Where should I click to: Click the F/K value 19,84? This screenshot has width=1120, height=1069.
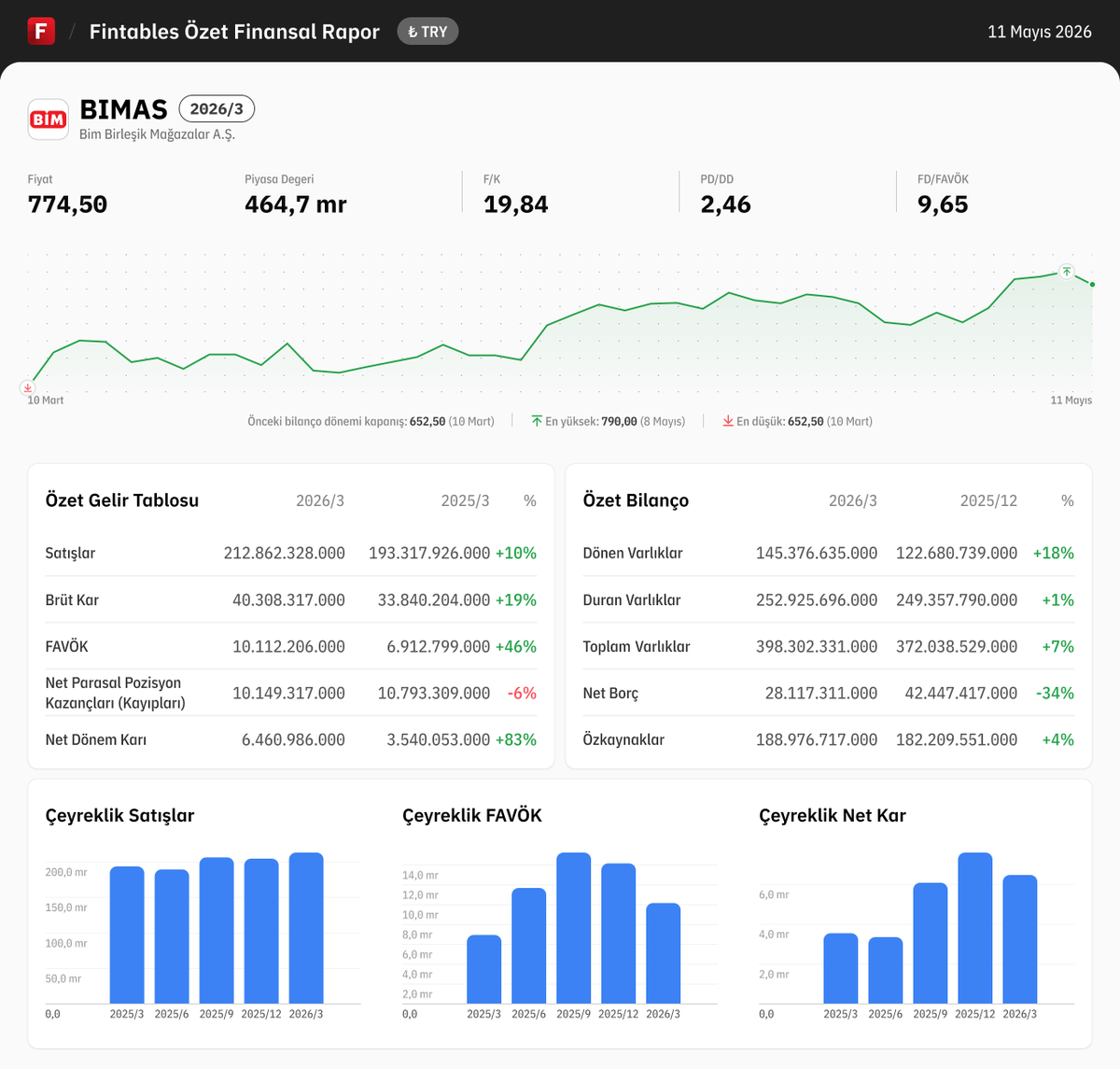(516, 204)
